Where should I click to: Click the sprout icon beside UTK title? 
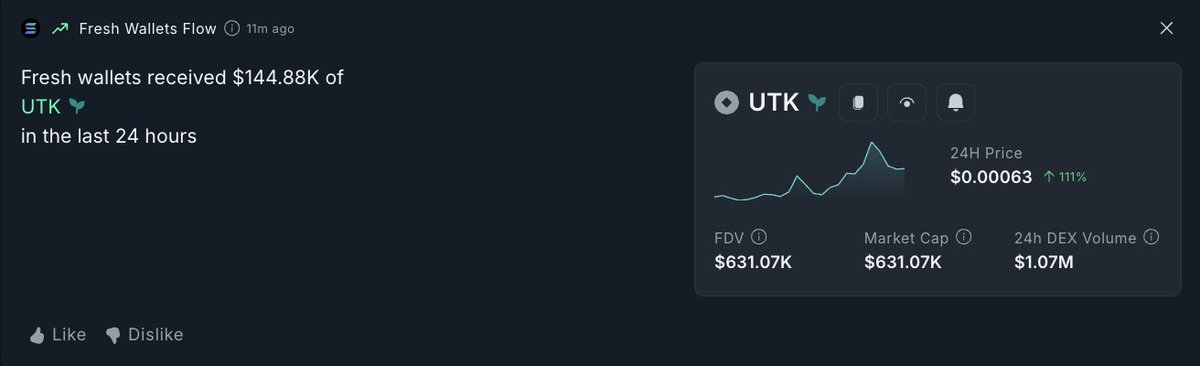(818, 102)
